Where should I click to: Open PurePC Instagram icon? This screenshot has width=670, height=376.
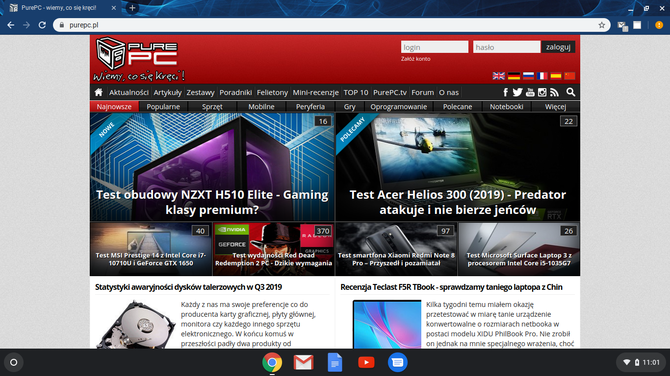[x=542, y=92]
